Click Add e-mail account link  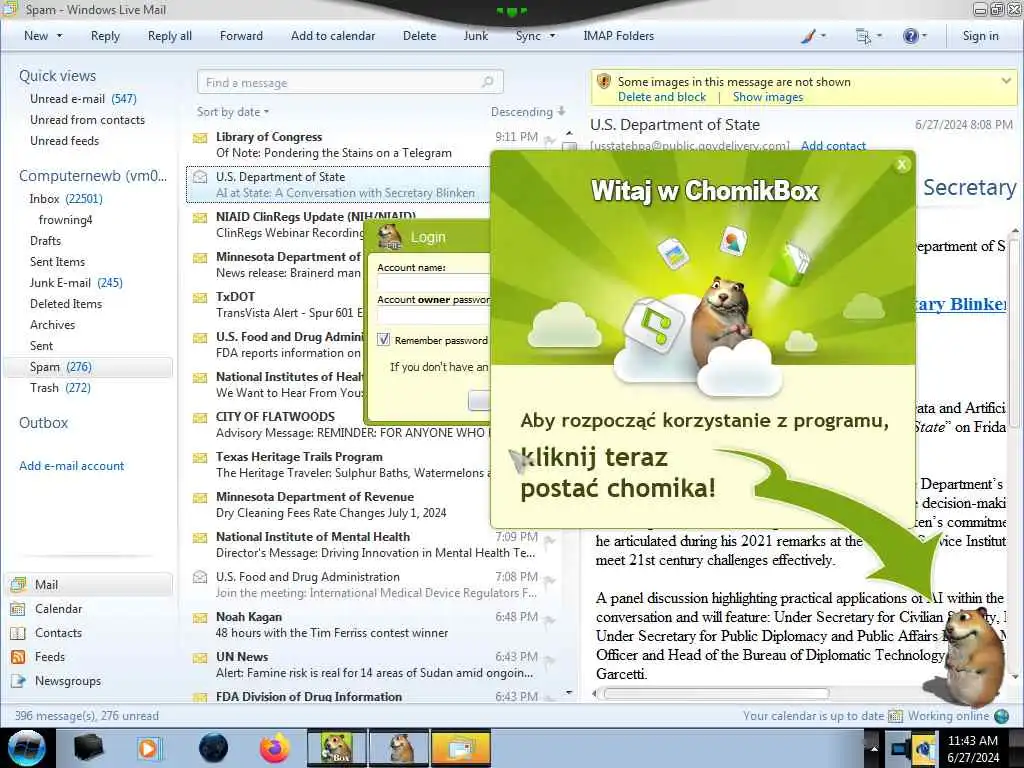[71, 466]
